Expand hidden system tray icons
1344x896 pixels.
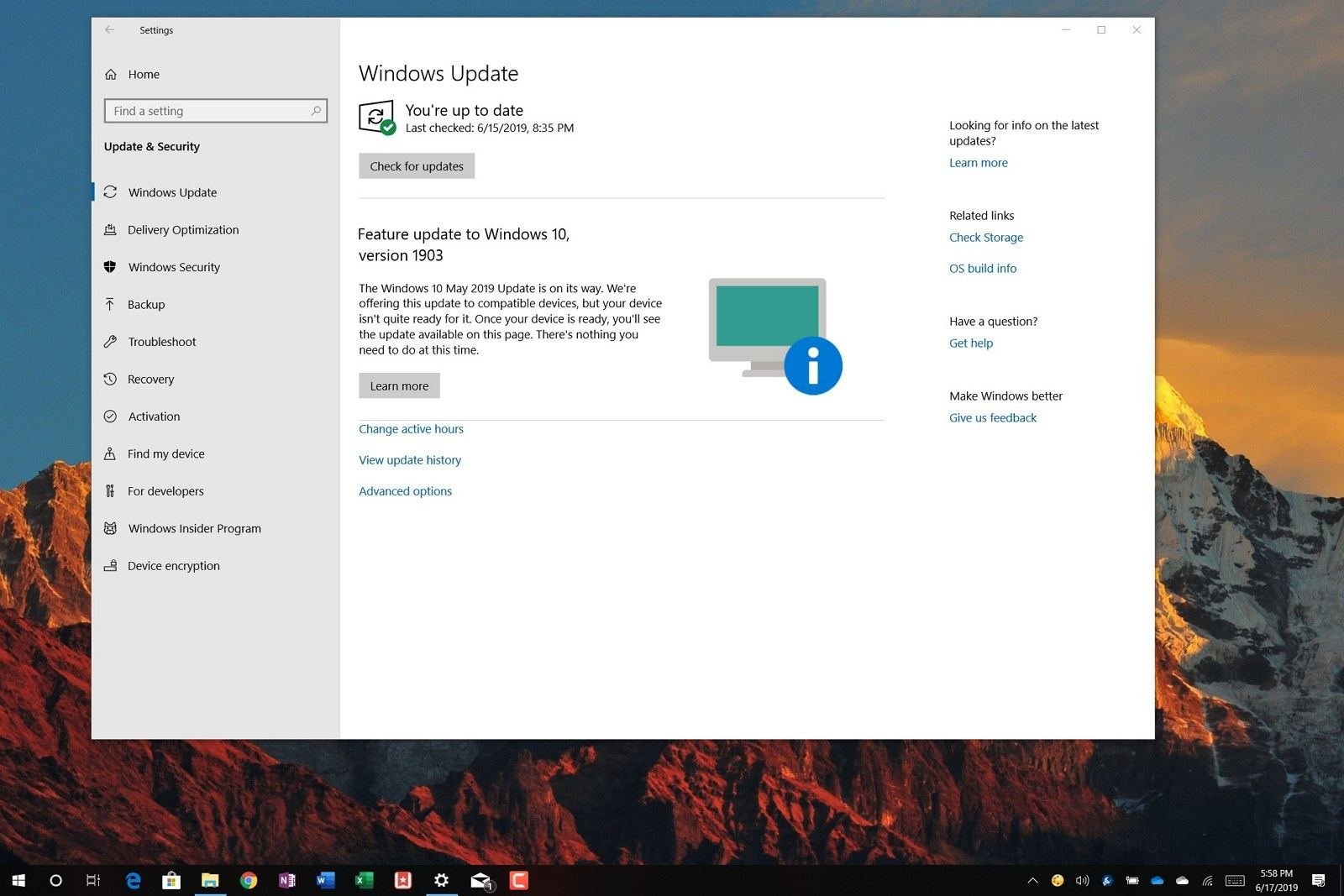(x=1032, y=881)
